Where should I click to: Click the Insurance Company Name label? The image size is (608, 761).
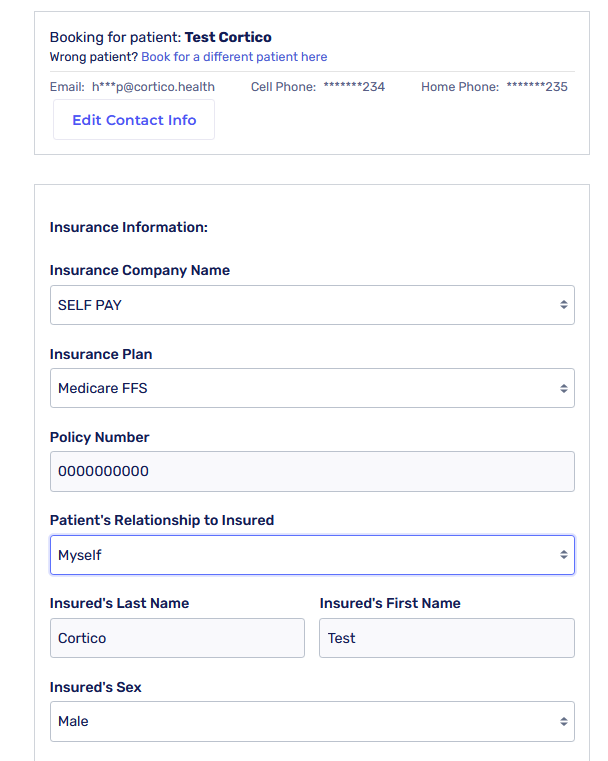click(x=139, y=270)
